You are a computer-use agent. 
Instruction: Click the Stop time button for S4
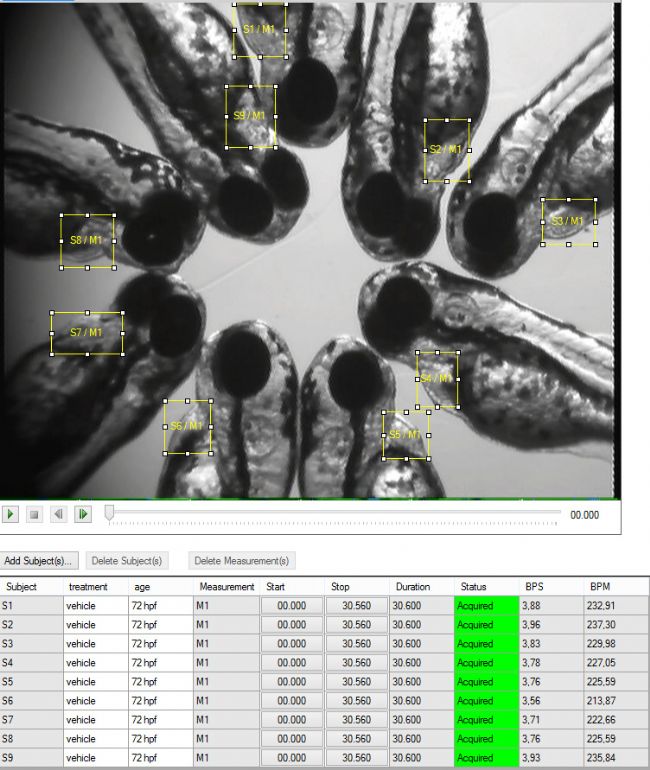coord(357,663)
